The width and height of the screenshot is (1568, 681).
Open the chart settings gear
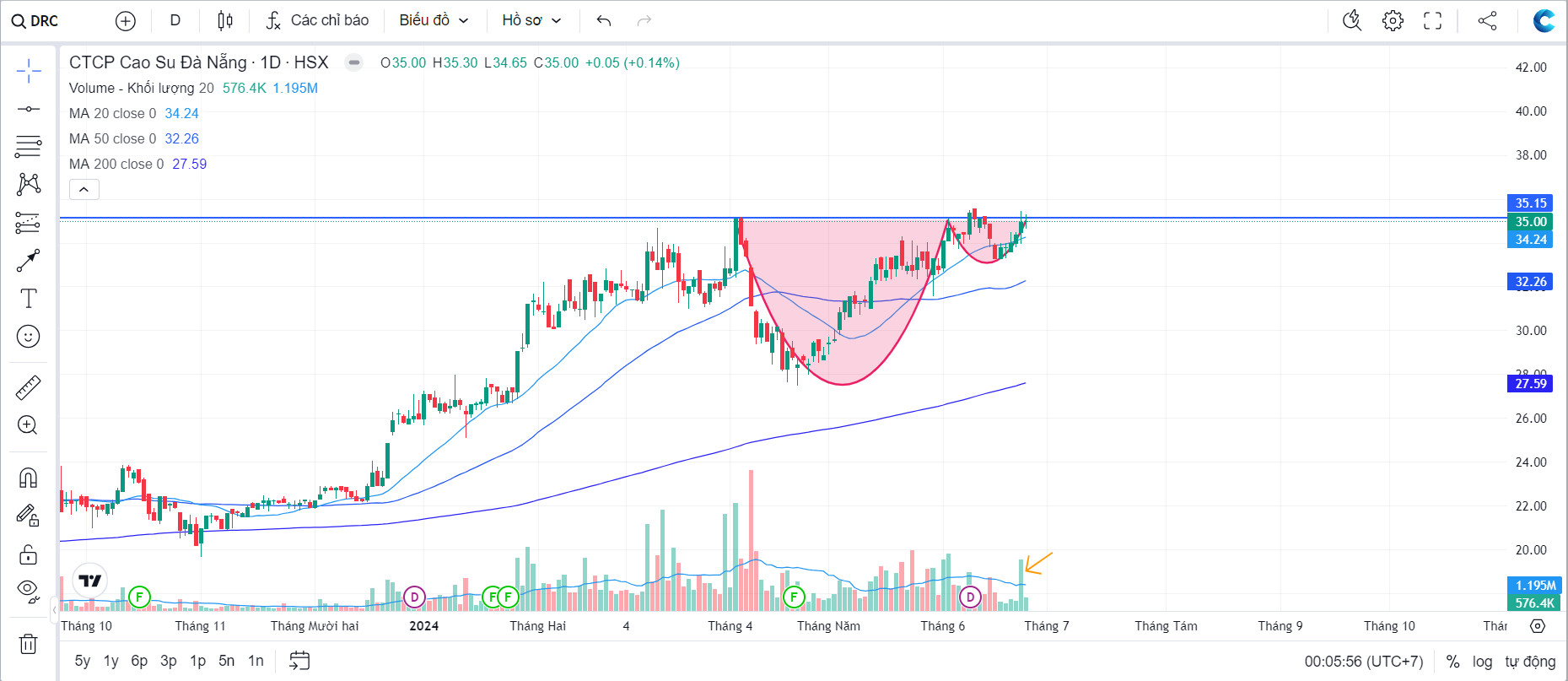1393,21
